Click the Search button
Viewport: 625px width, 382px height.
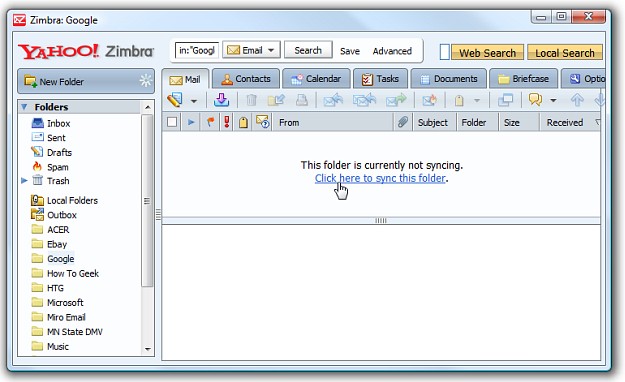[x=308, y=50]
